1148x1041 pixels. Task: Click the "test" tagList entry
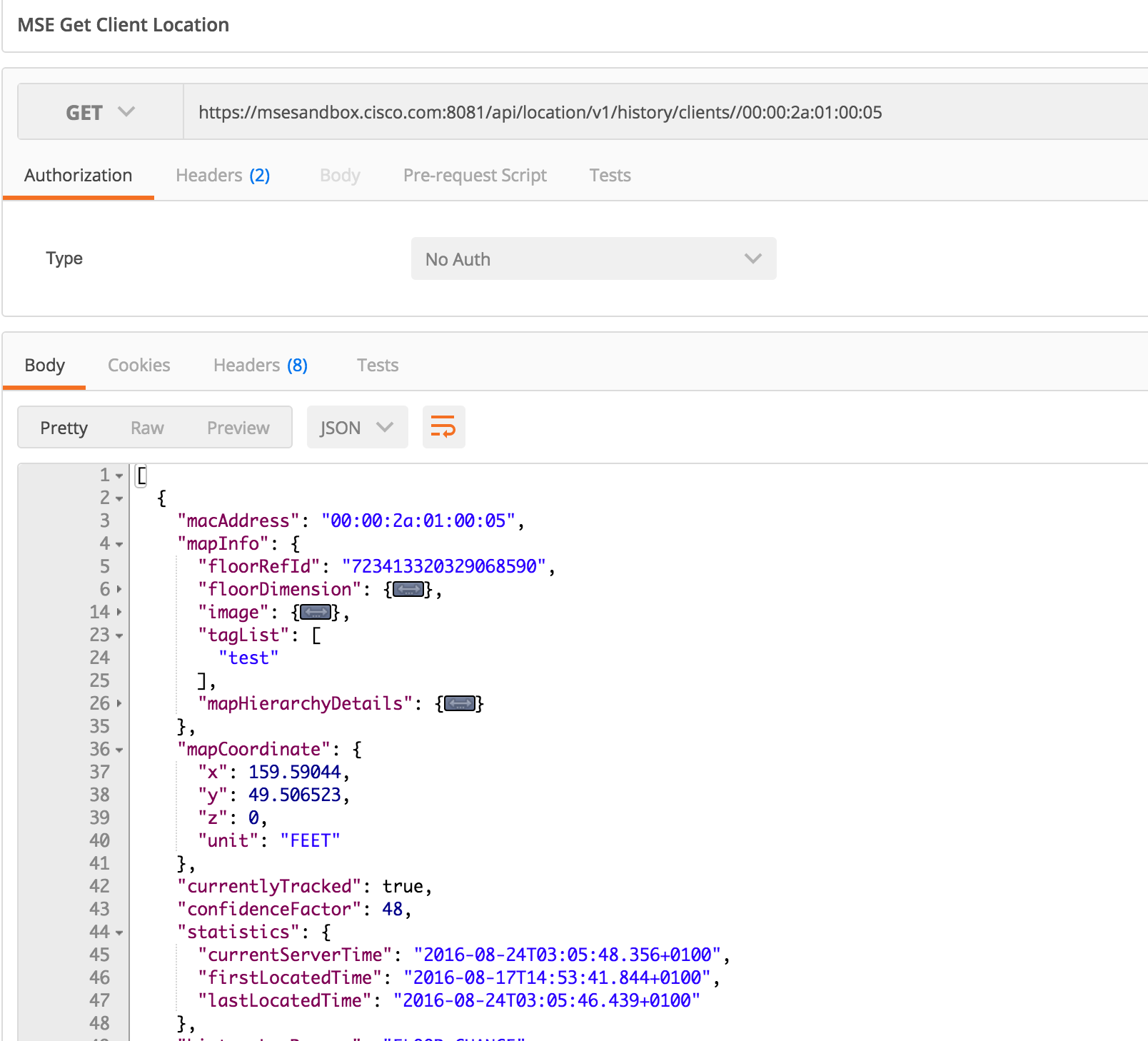[248, 658]
